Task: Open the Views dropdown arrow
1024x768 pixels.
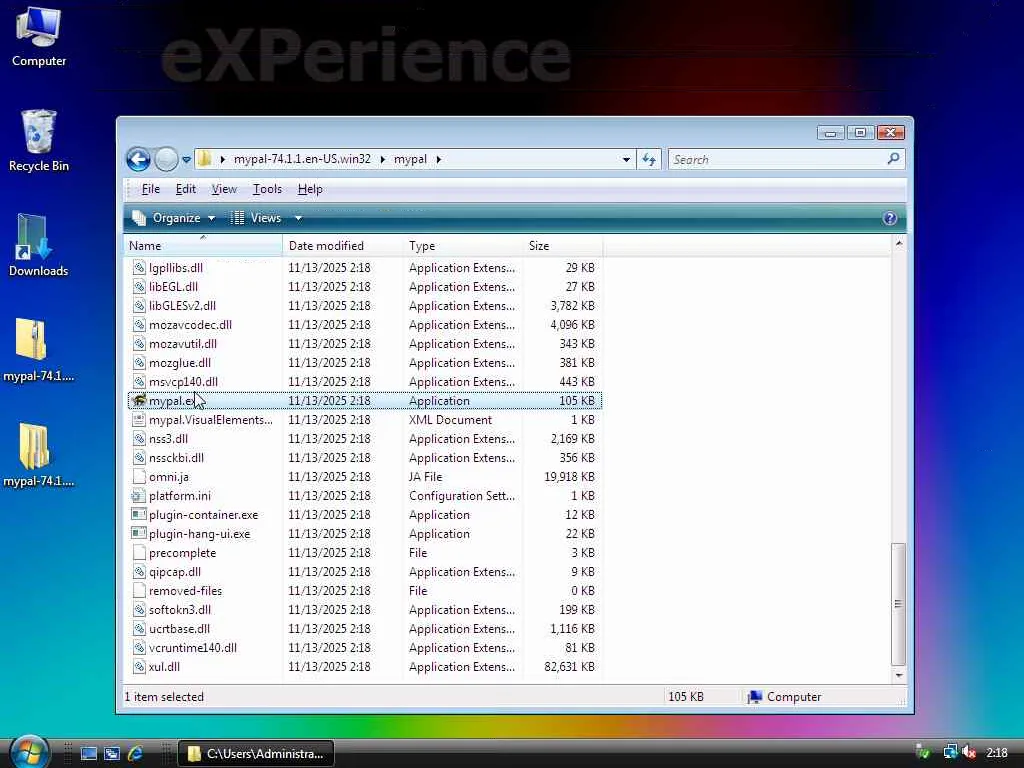Action: tap(298, 218)
